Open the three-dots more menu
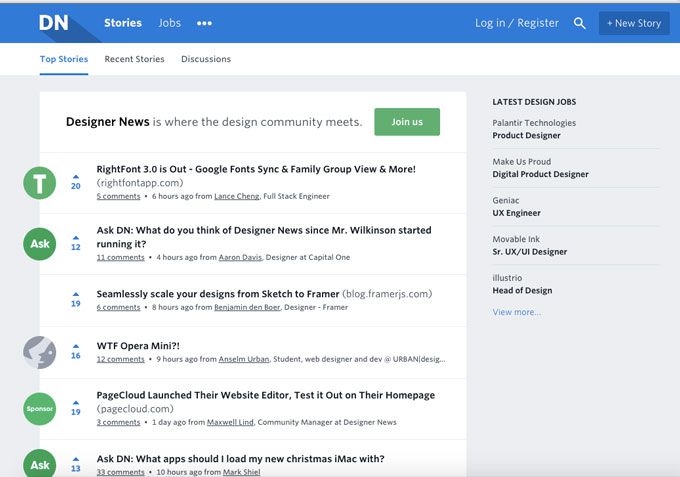This screenshot has height=477, width=680. 204,23
